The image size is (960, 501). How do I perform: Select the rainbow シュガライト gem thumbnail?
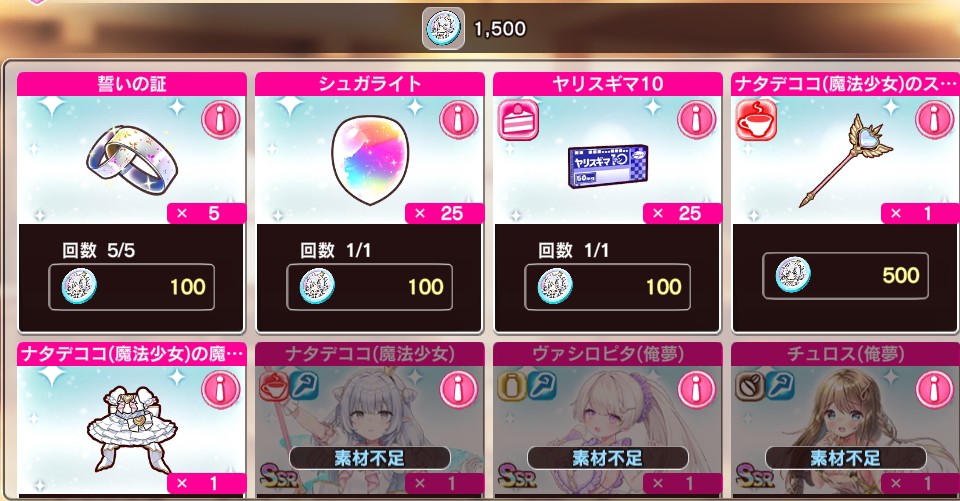370,160
